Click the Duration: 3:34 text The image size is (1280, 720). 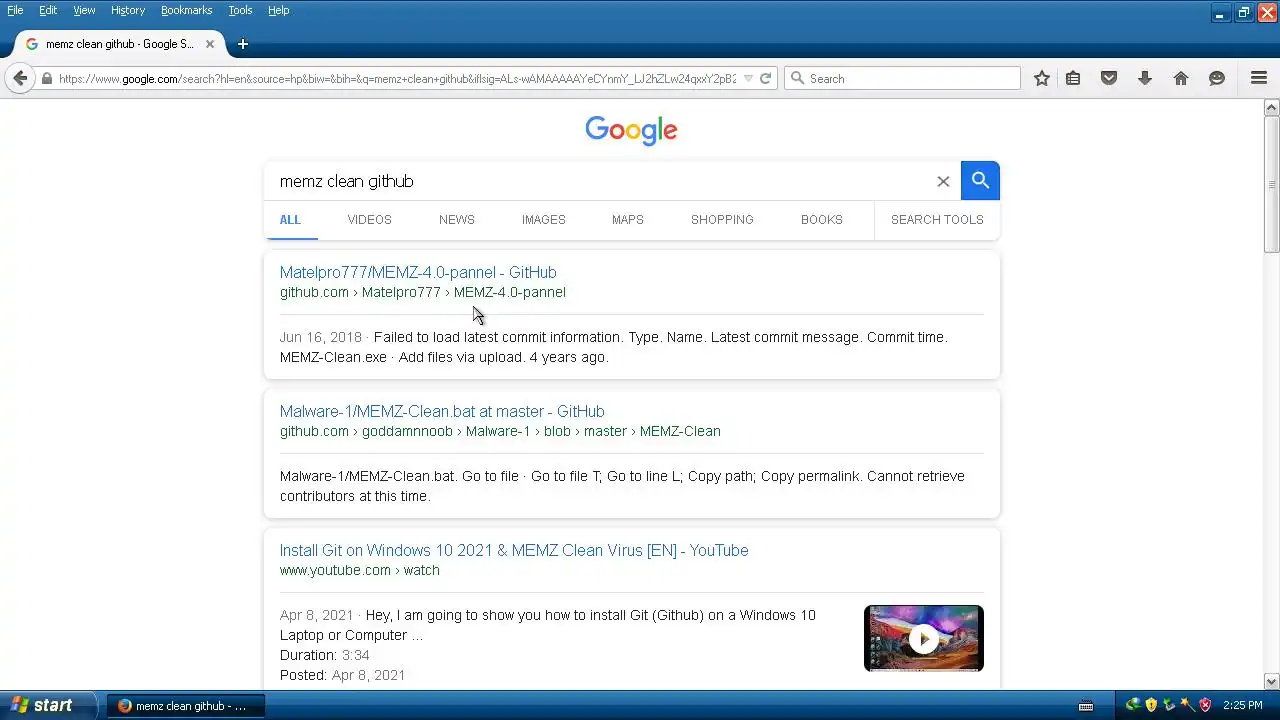click(x=325, y=655)
